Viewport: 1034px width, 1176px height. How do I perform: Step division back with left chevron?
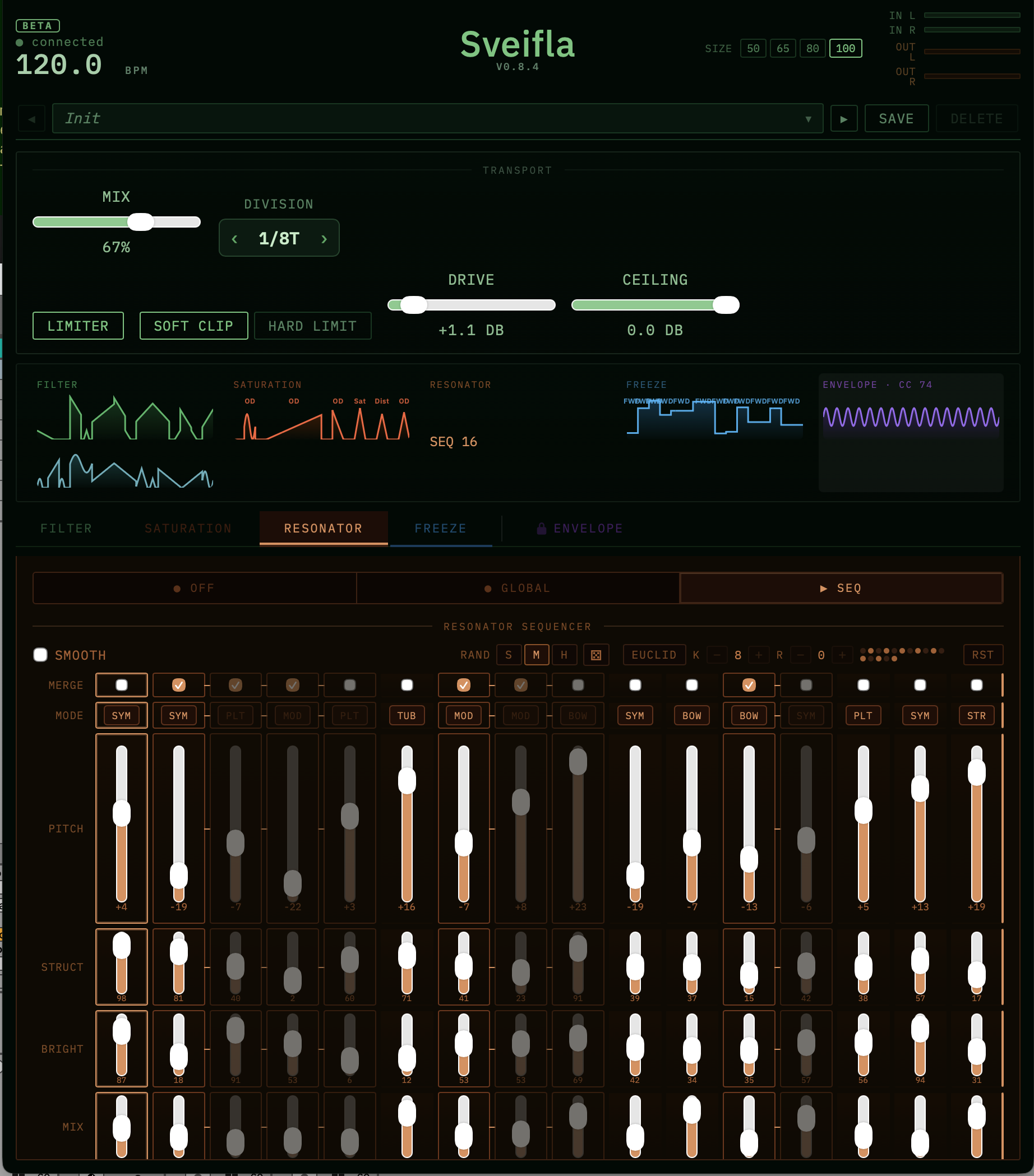(234, 238)
